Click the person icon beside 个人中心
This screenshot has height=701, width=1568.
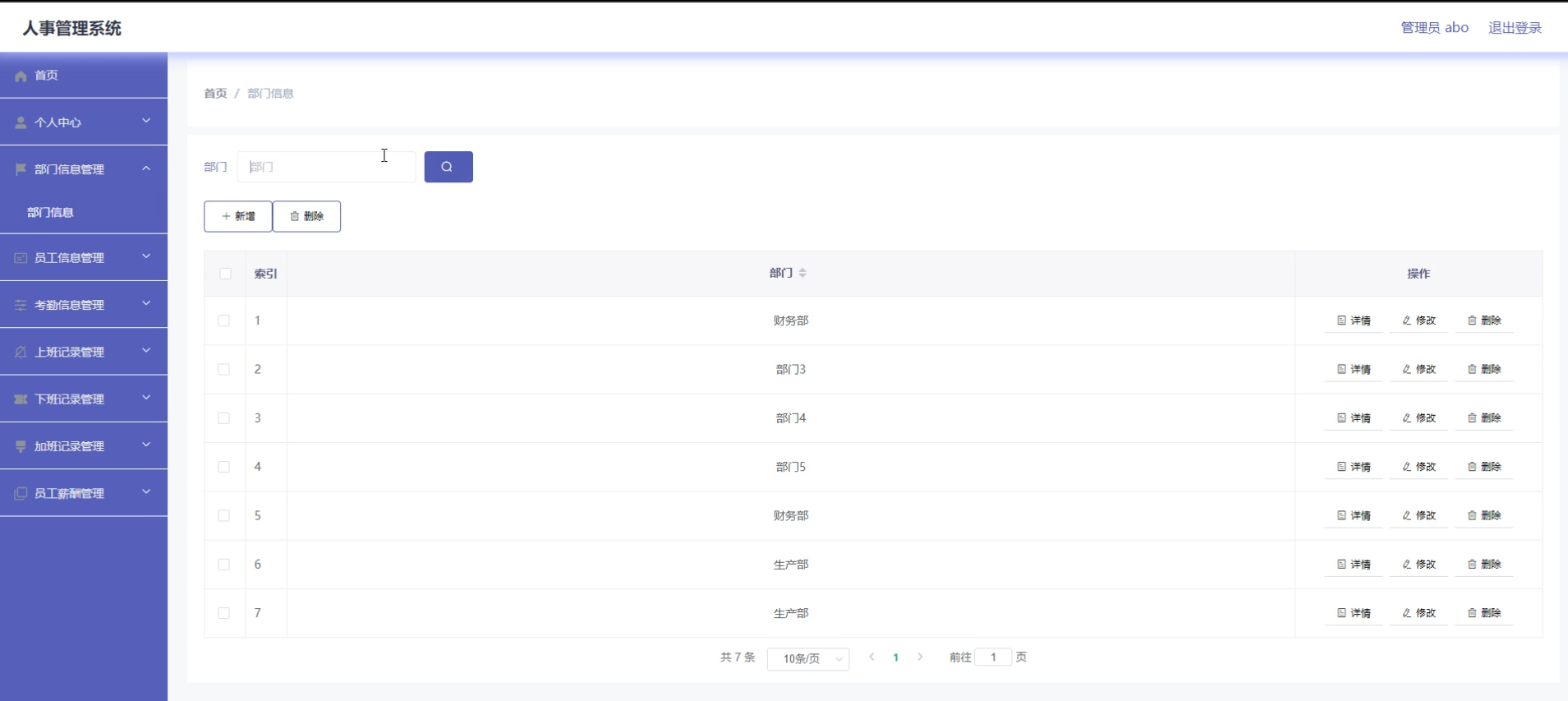(x=21, y=122)
